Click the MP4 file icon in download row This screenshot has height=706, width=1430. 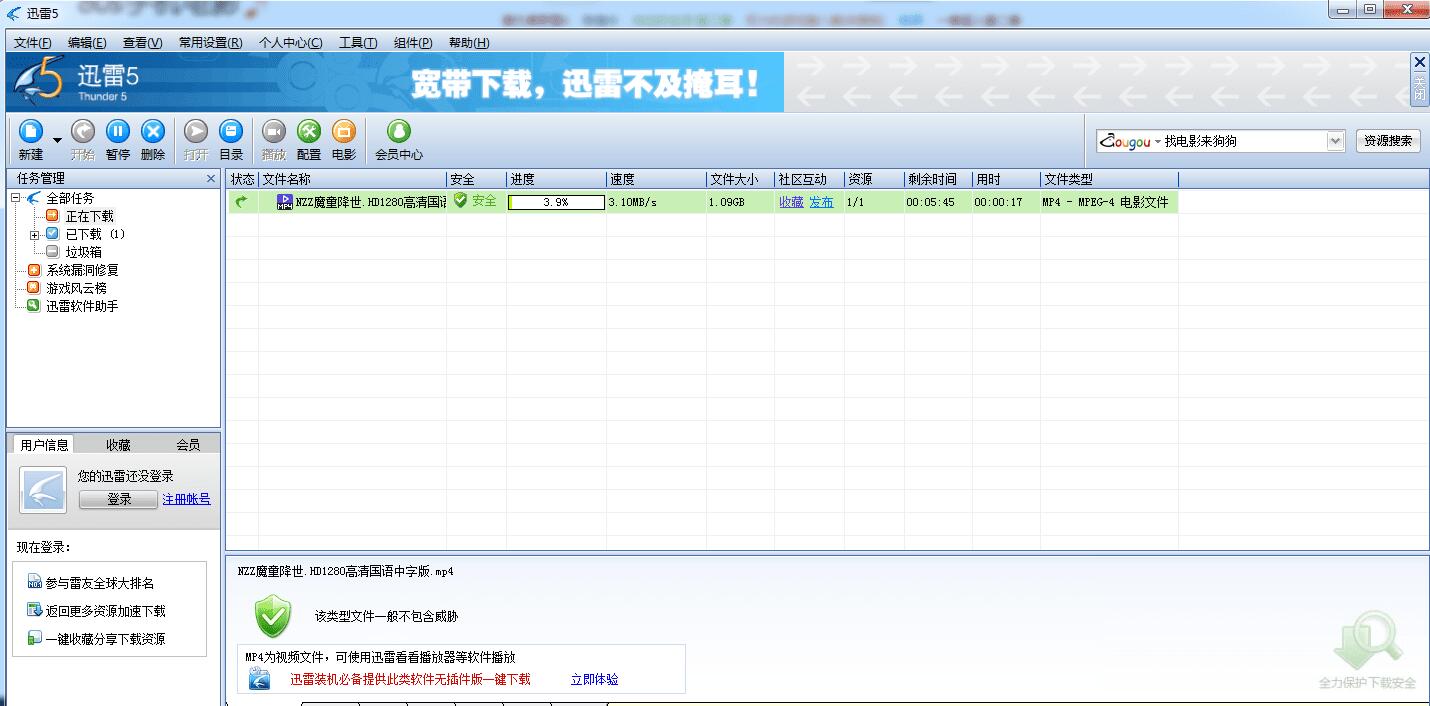pyautogui.click(x=285, y=202)
